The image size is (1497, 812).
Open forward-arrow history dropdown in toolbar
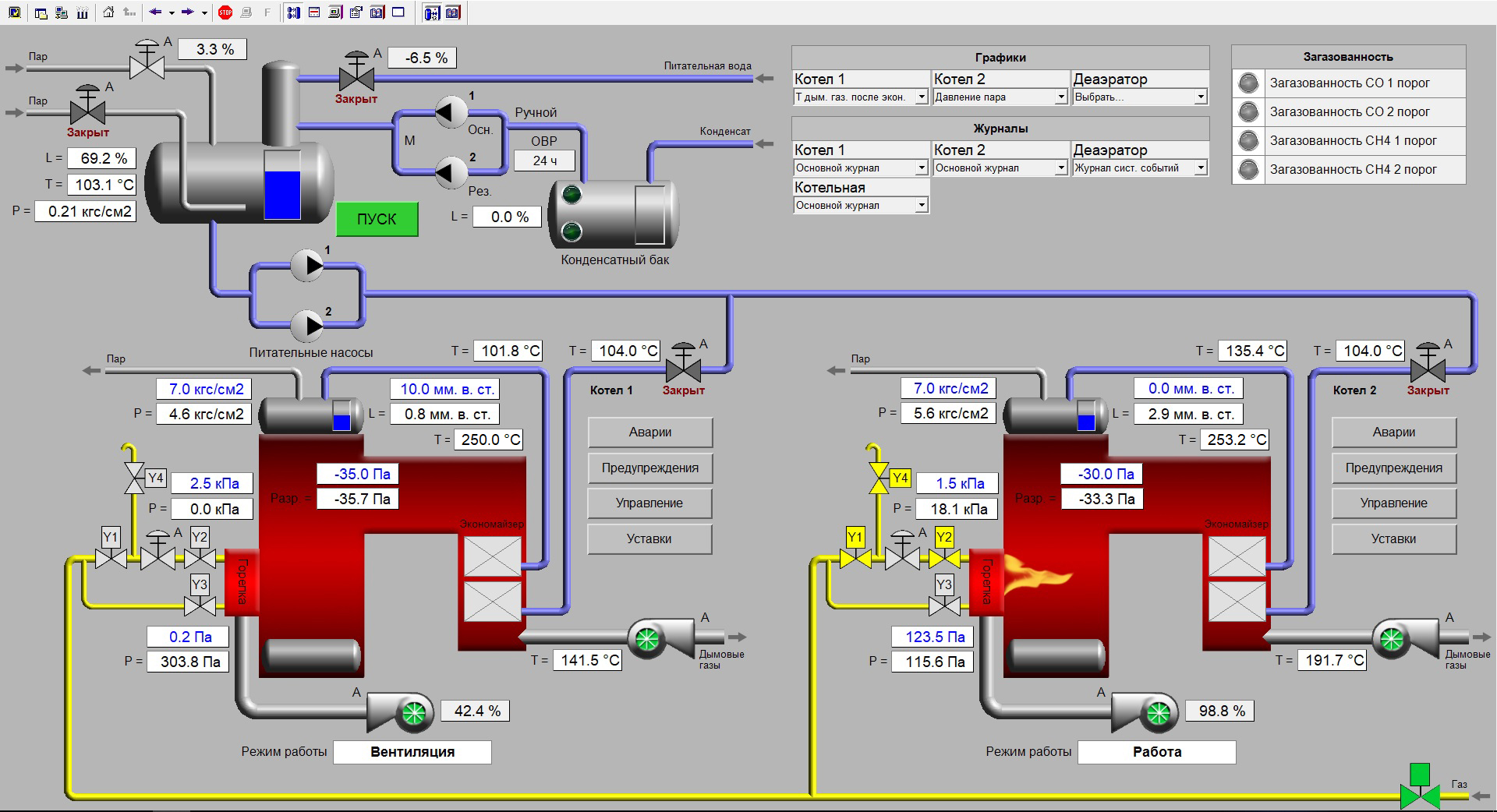[x=204, y=13]
